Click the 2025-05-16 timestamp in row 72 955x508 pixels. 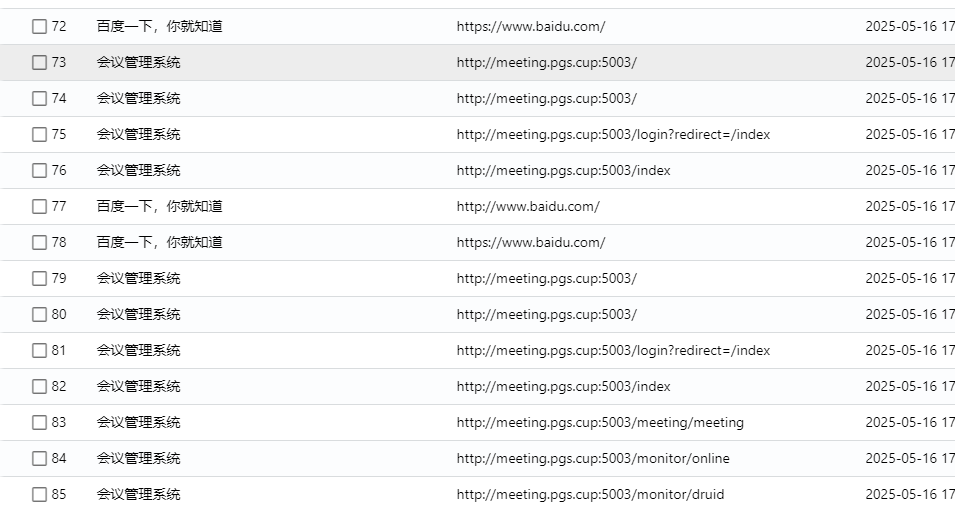click(x=910, y=26)
